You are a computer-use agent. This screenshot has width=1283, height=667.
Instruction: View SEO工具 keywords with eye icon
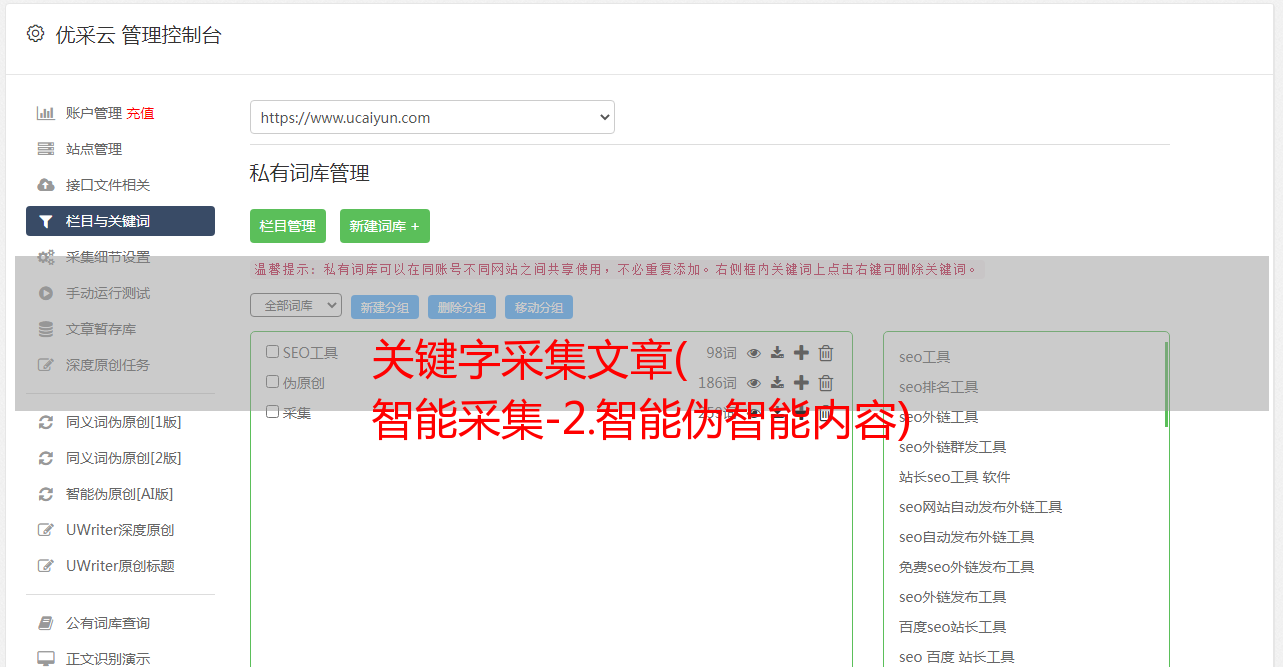point(754,352)
